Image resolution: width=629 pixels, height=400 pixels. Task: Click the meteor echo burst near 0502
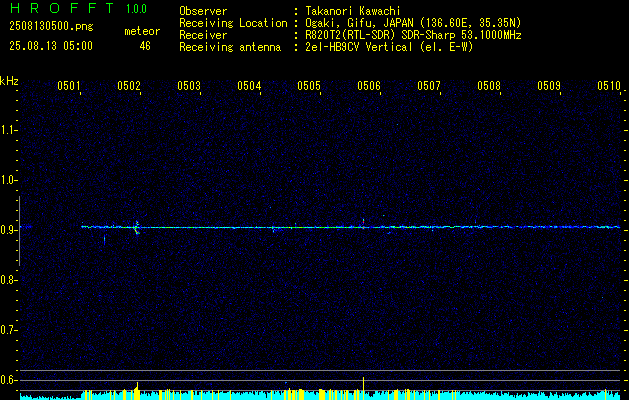[x=137, y=227]
